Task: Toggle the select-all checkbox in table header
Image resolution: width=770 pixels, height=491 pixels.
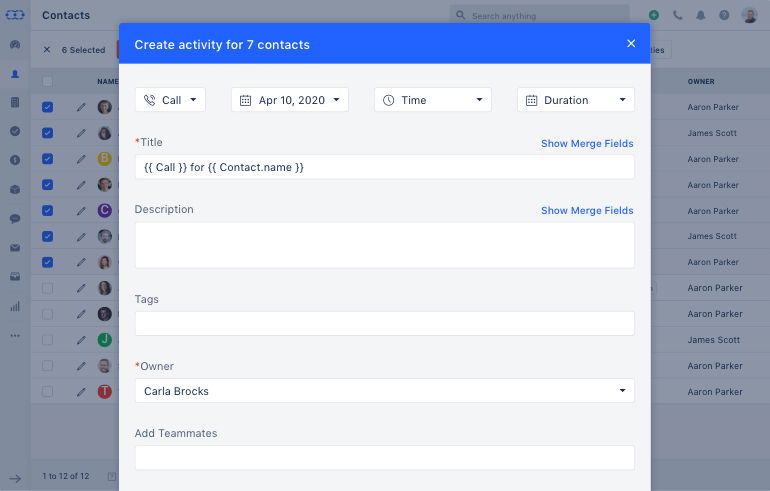Action: click(48, 82)
